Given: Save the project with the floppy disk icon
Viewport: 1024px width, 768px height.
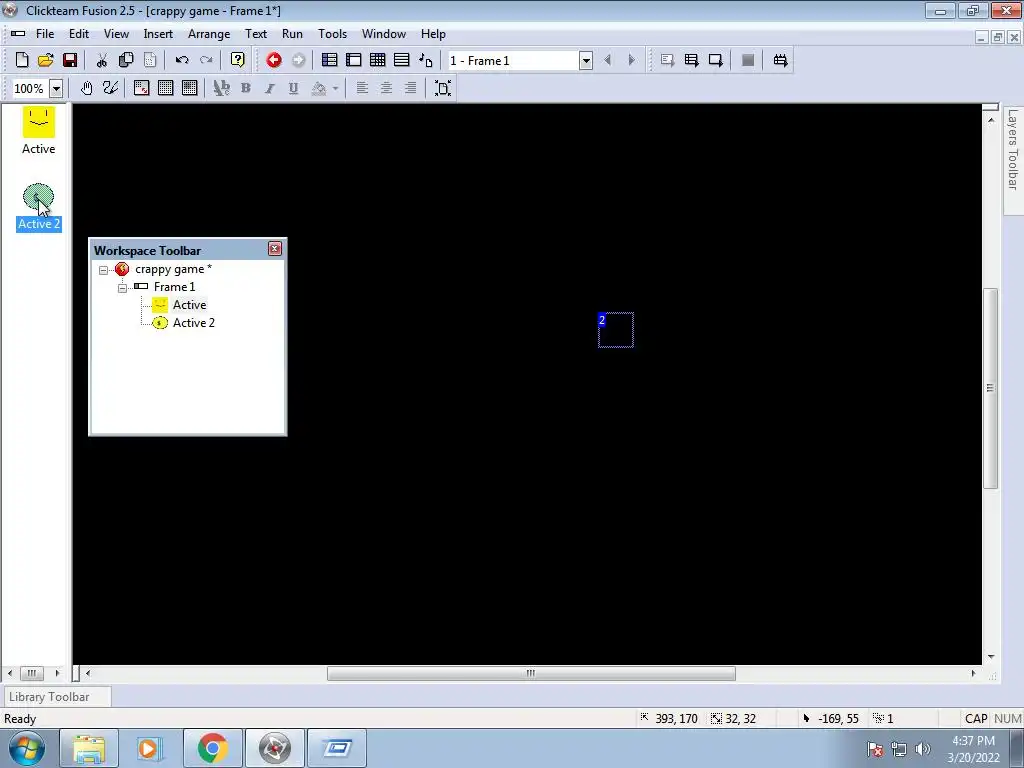Looking at the screenshot, I should 70,60.
